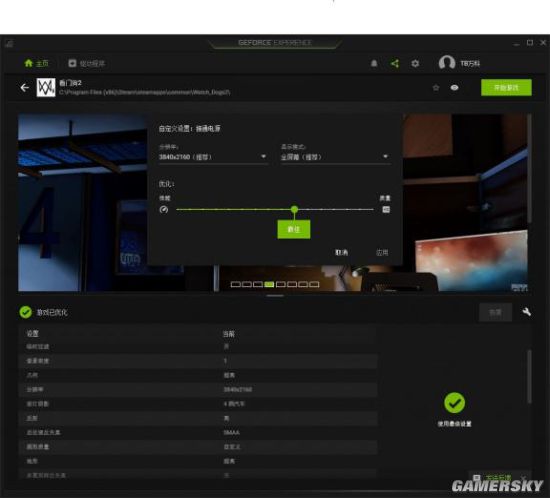Click the green optimal settings checkmark
The width and height of the screenshot is (550, 498).
pyautogui.click(x=454, y=403)
